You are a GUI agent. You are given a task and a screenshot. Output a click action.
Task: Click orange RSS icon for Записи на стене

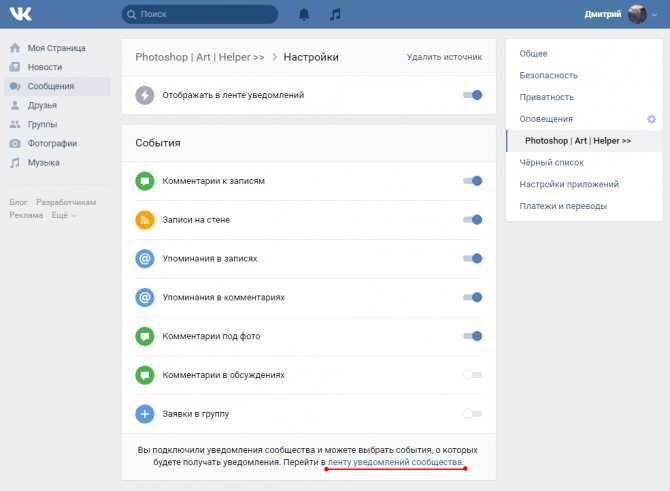[x=145, y=220]
